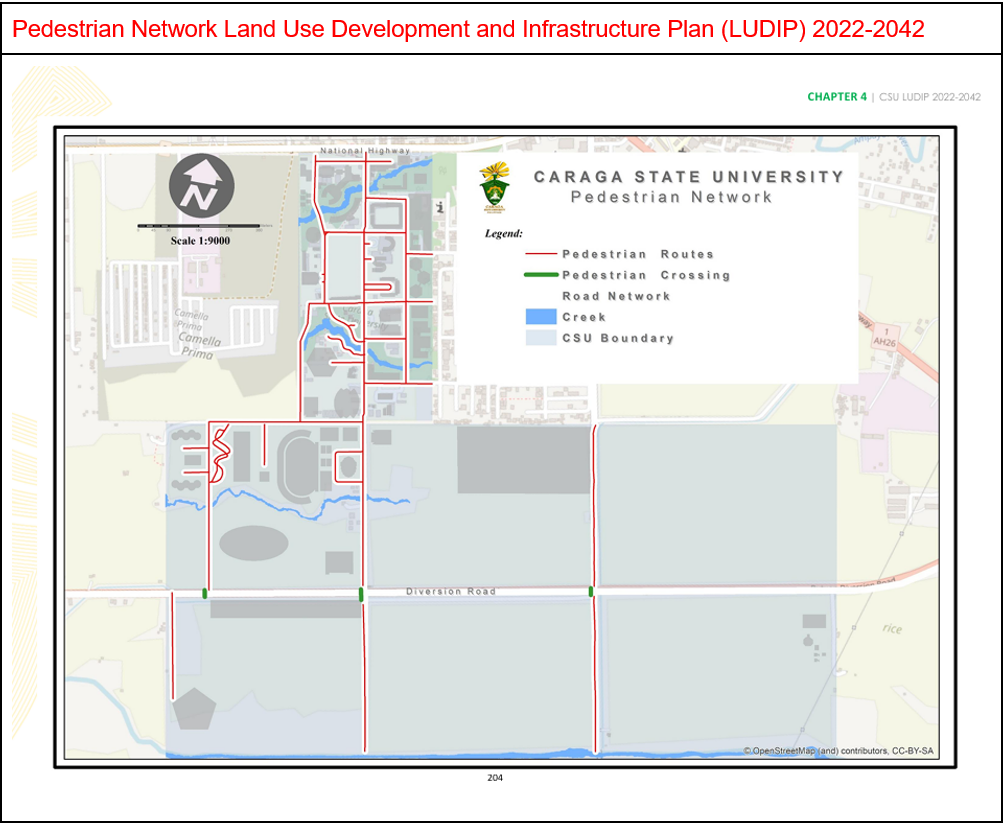This screenshot has width=1005, height=826.
Task: Click the pentagon-shaped building on the map
Action: [193, 709]
